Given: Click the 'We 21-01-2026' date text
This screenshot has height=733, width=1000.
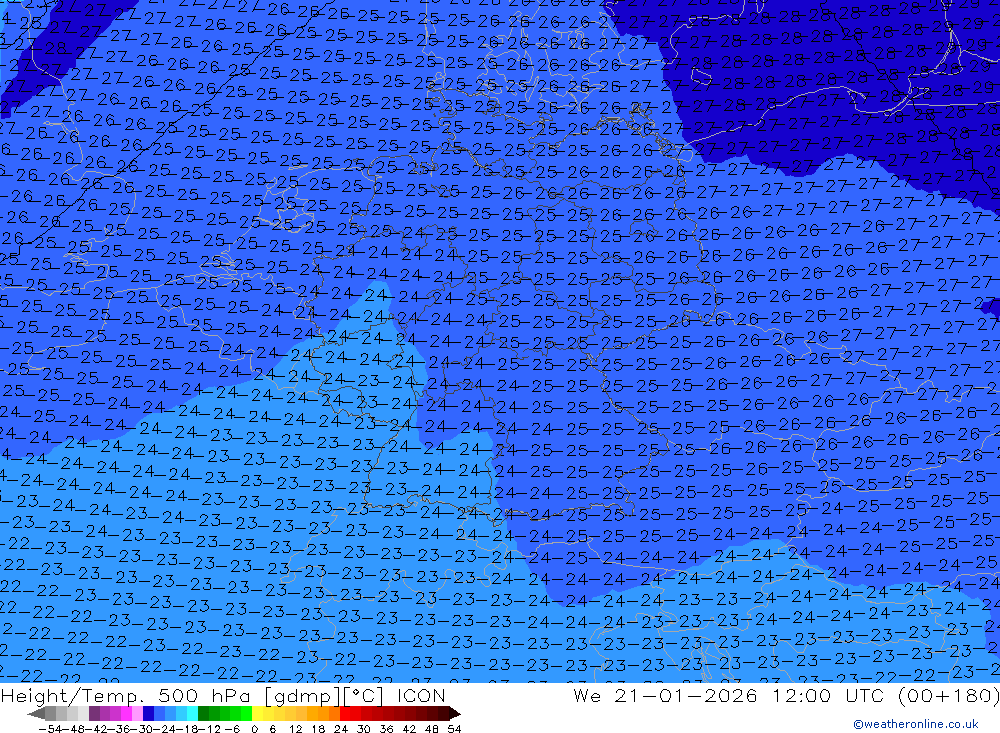Looking at the screenshot, I should (x=665, y=695).
